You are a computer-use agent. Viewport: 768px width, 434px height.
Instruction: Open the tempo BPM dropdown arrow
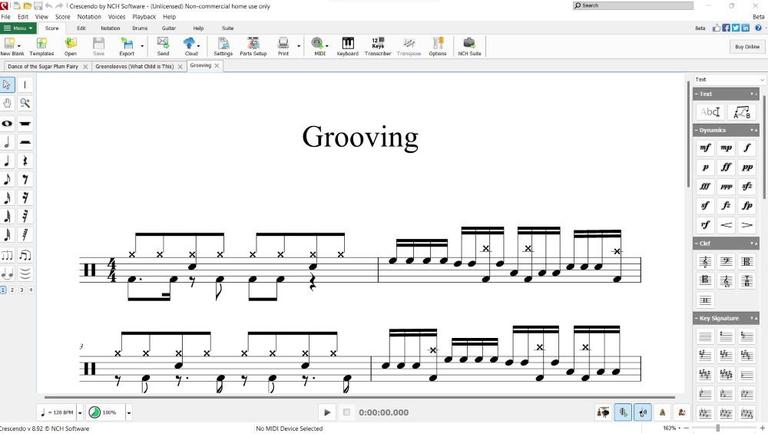pyautogui.click(x=80, y=412)
